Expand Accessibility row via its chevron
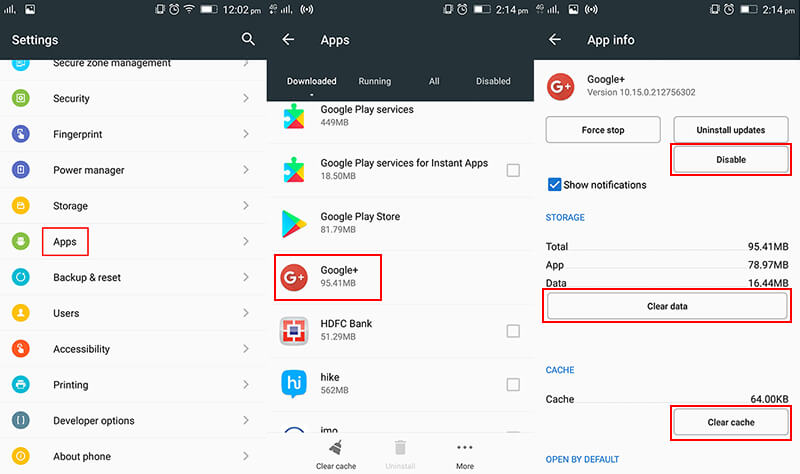Image resolution: width=800 pixels, height=474 pixels. pyautogui.click(x=246, y=348)
